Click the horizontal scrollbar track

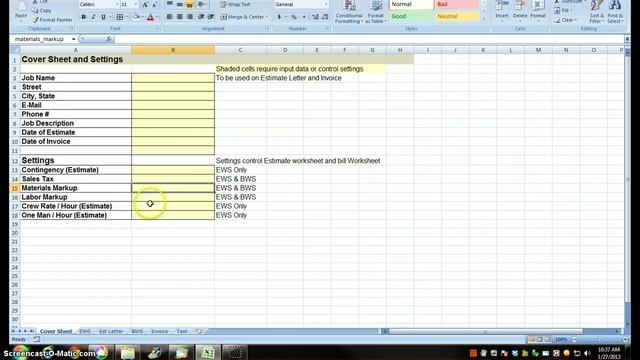486,331
